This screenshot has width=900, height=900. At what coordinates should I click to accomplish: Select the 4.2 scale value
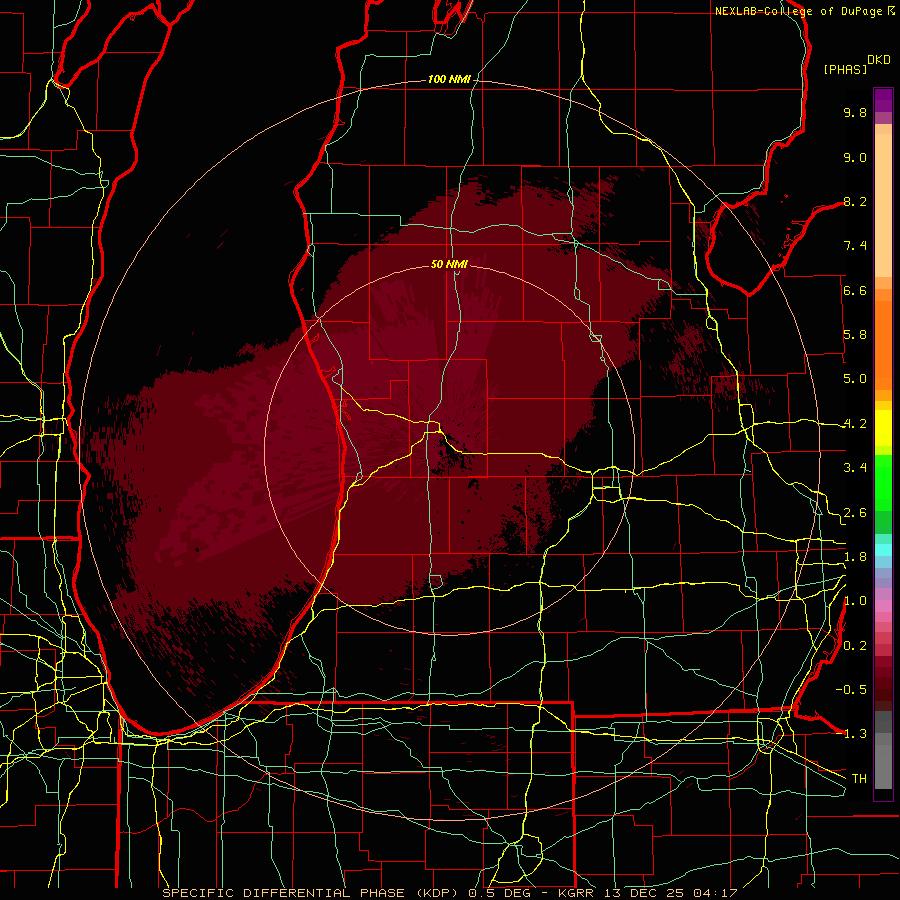pos(855,424)
